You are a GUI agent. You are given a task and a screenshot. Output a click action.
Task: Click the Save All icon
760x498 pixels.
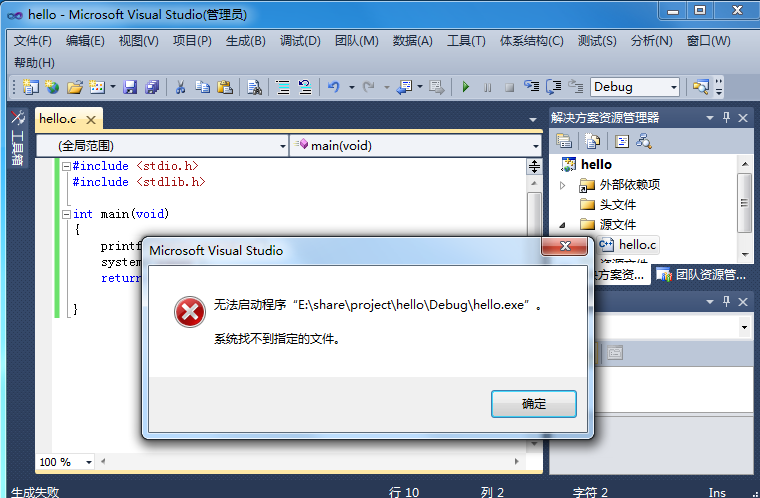[152, 87]
